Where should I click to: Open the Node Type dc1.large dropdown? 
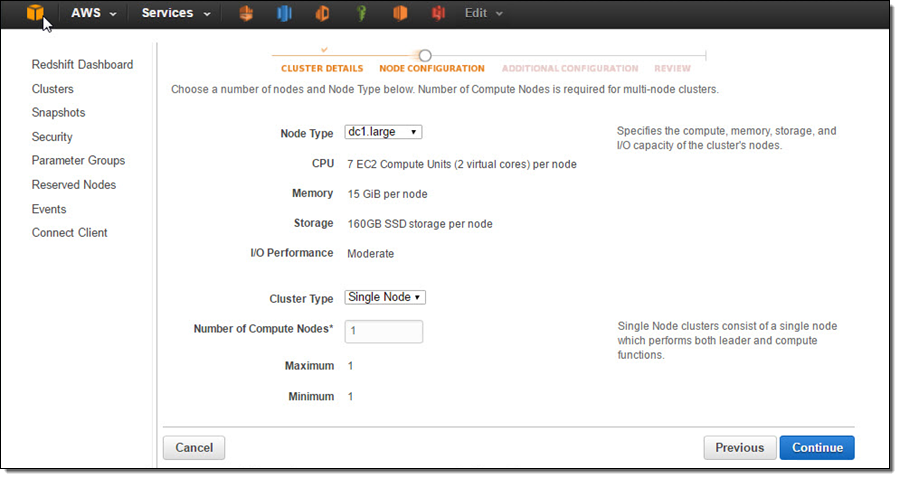(x=383, y=132)
